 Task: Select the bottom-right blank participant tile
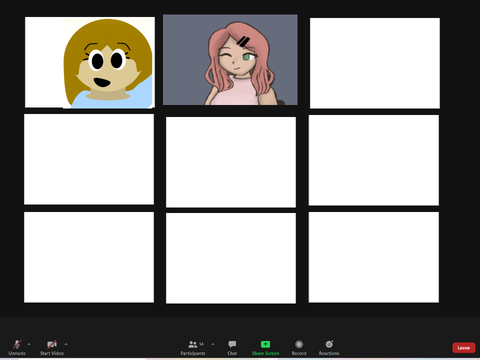(x=374, y=257)
